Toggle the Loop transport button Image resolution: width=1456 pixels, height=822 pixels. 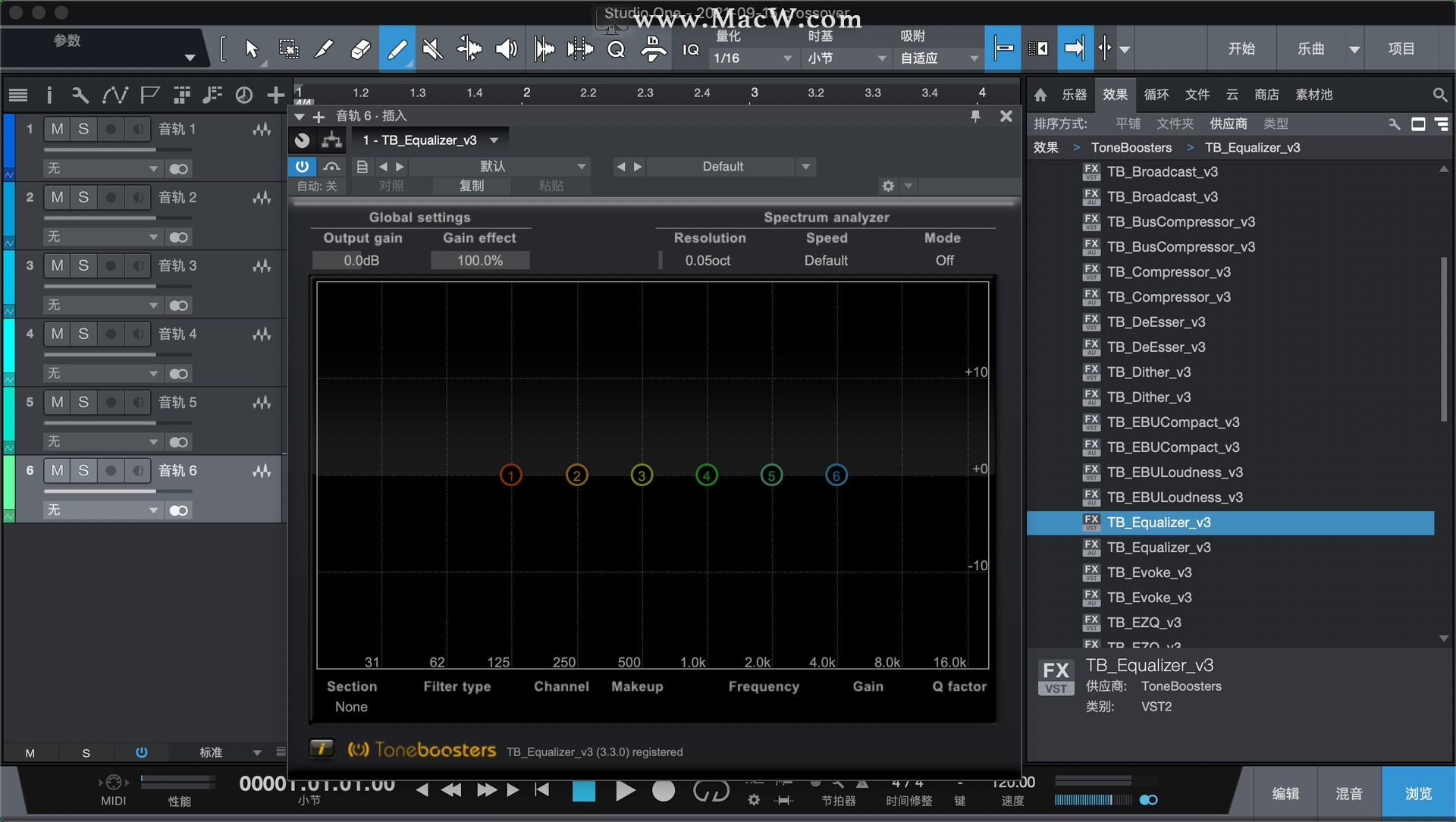711,791
